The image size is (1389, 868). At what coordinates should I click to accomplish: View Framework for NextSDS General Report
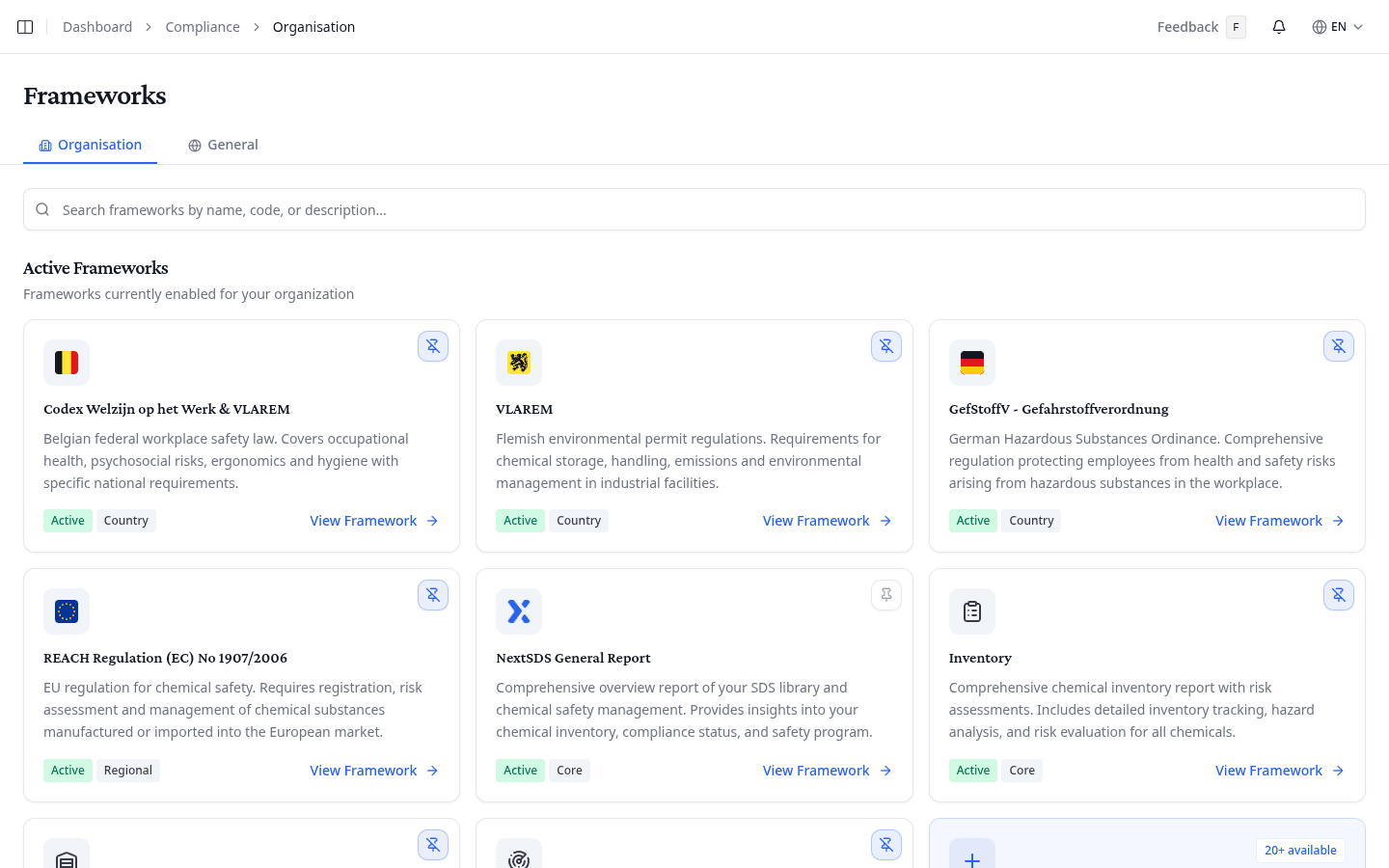[828, 771]
